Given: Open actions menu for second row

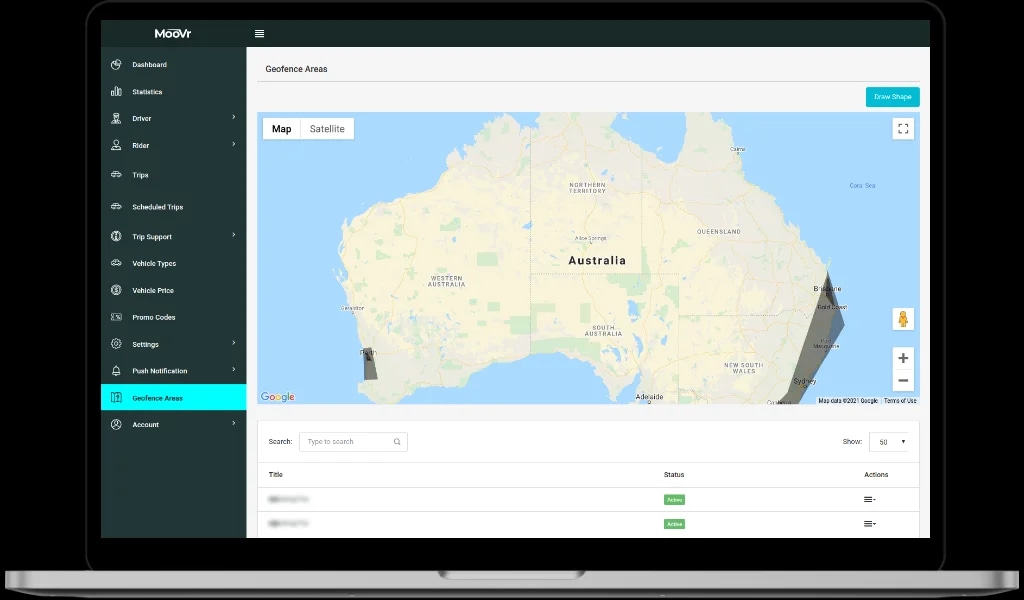Looking at the screenshot, I should [x=869, y=524].
